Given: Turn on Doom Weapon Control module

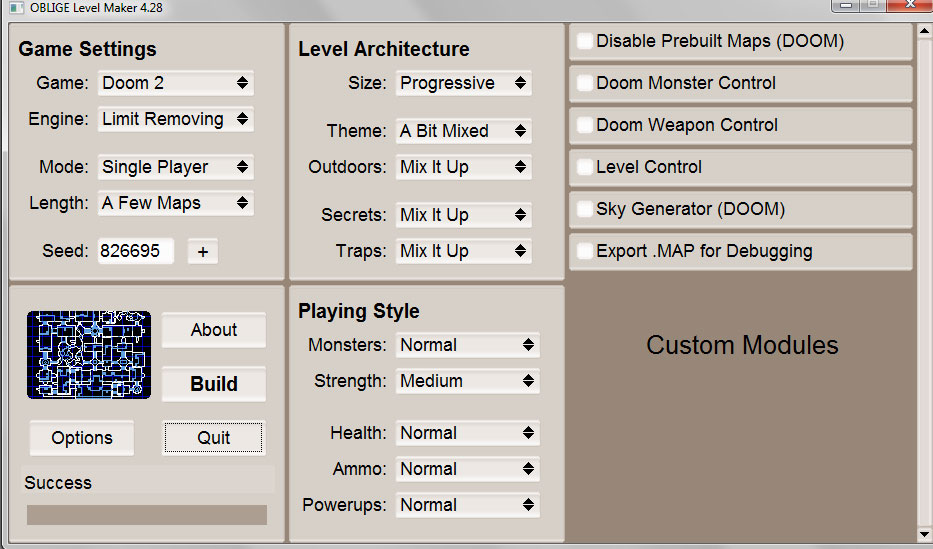Looking at the screenshot, I should [x=585, y=125].
